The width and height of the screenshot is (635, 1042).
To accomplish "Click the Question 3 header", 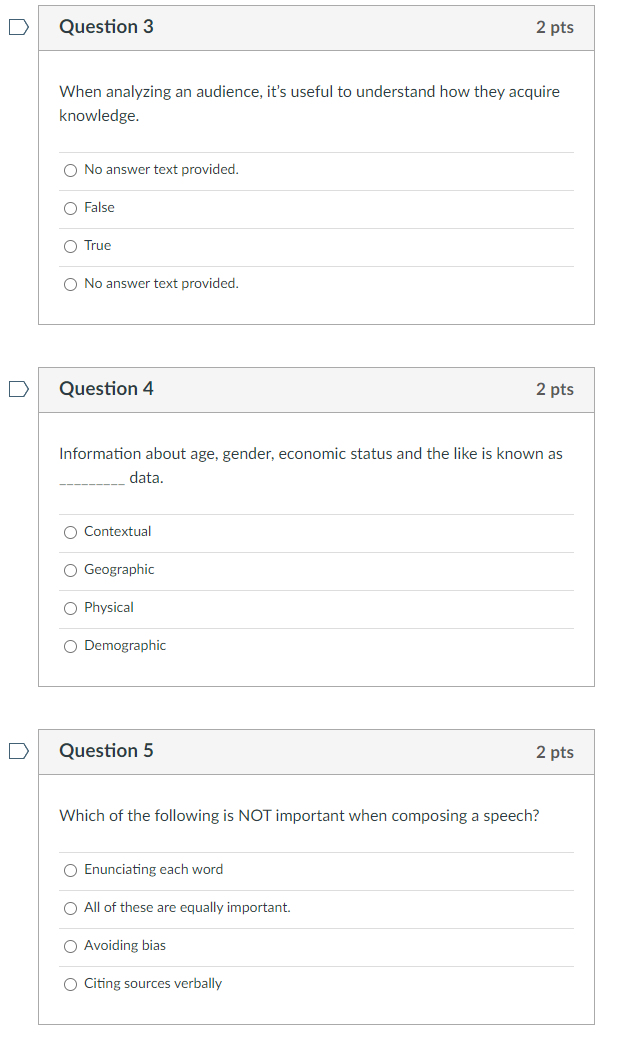I will (106, 27).
